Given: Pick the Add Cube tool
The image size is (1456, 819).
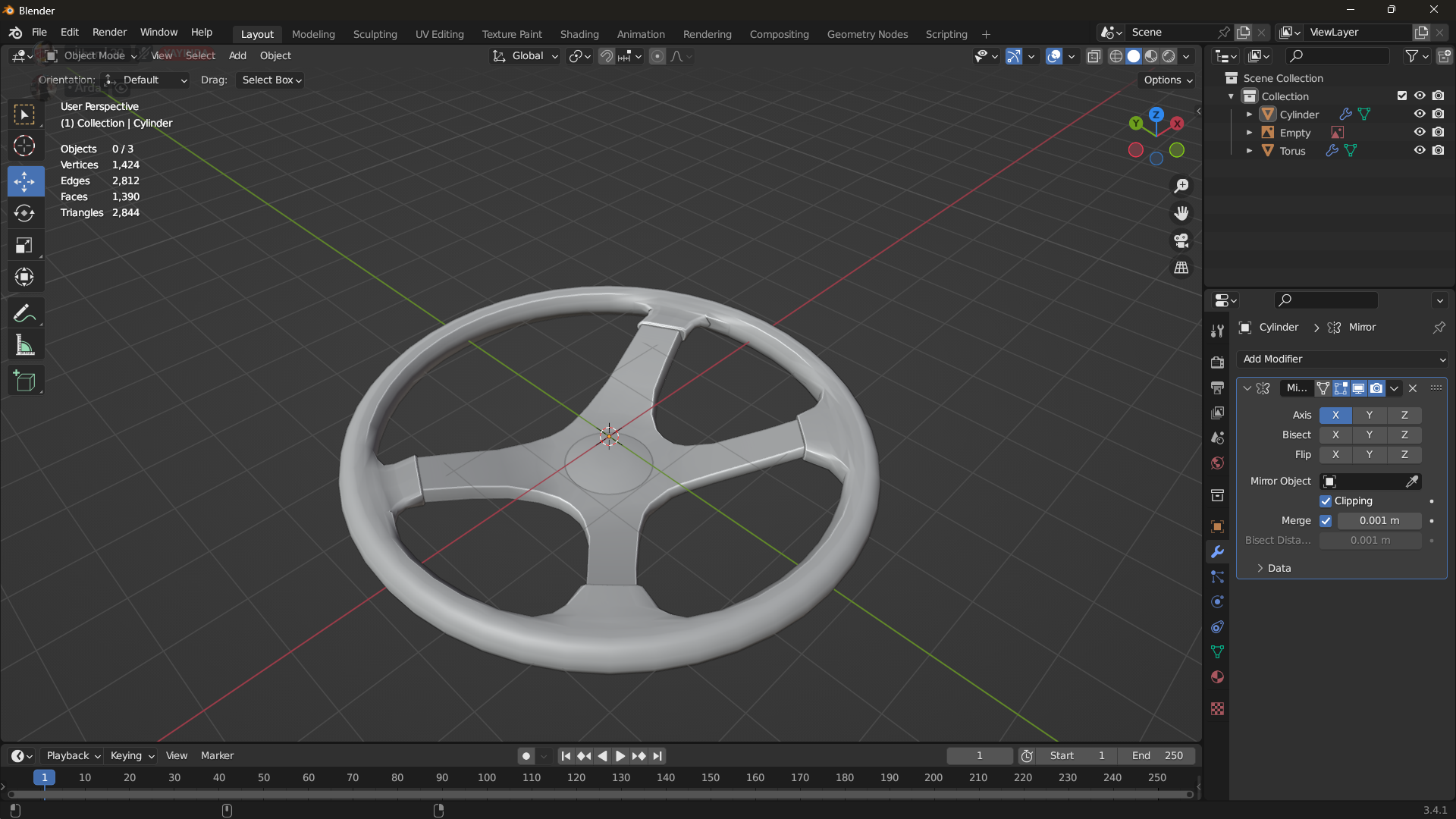Looking at the screenshot, I should point(24,381).
